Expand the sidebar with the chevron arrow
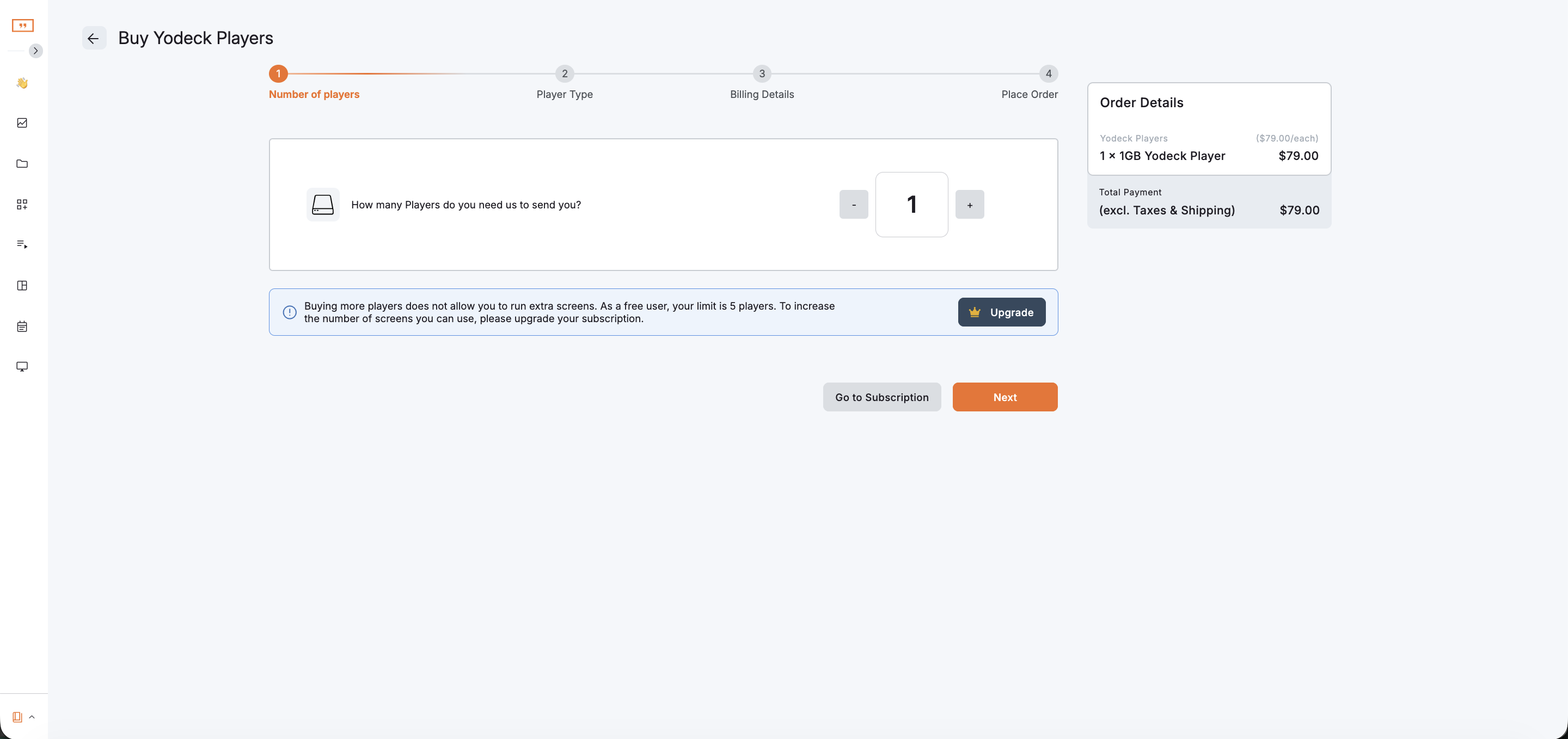The image size is (1568, 739). point(36,51)
